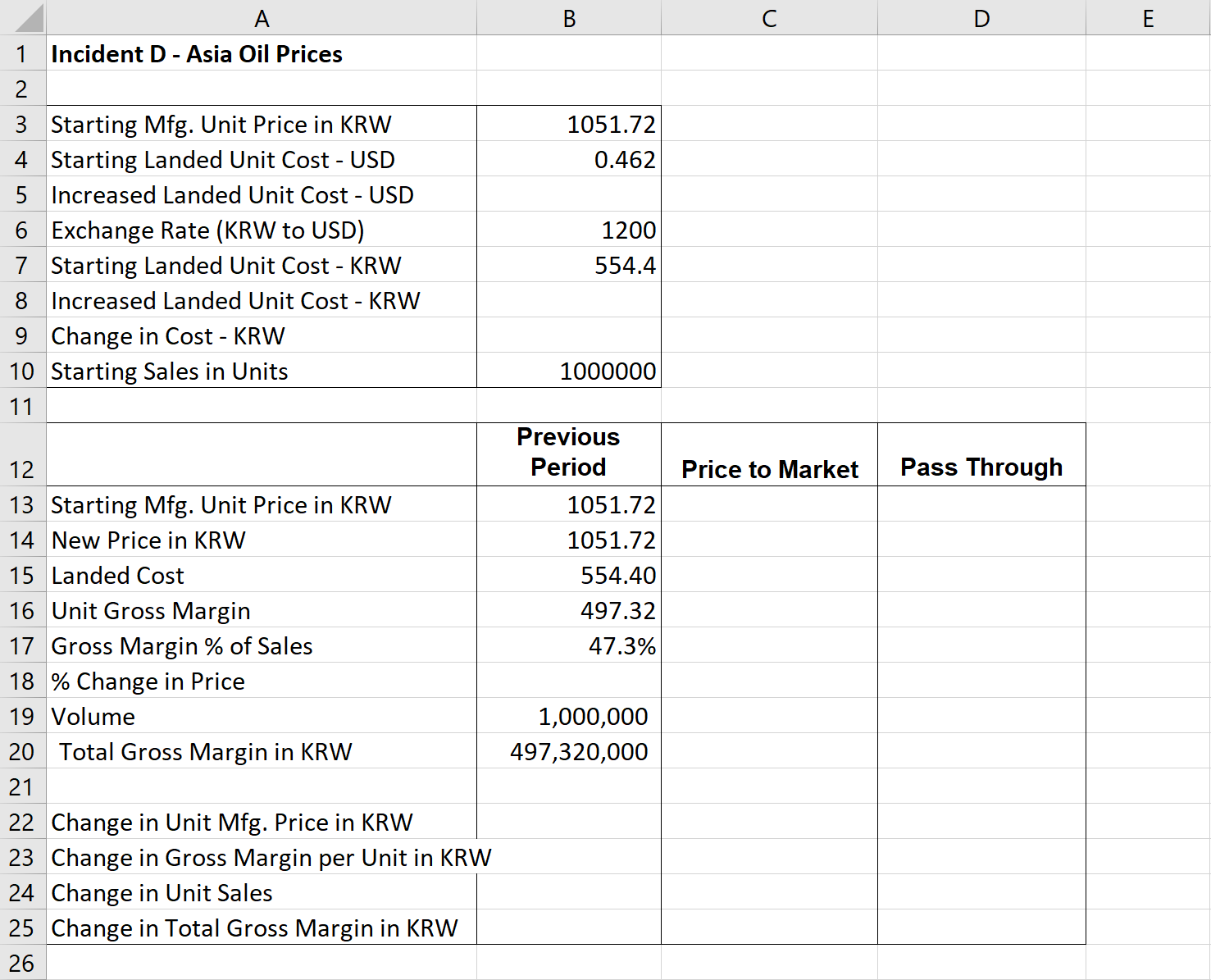Select Pass Through cell for Change in Unit Sales row

(981, 892)
